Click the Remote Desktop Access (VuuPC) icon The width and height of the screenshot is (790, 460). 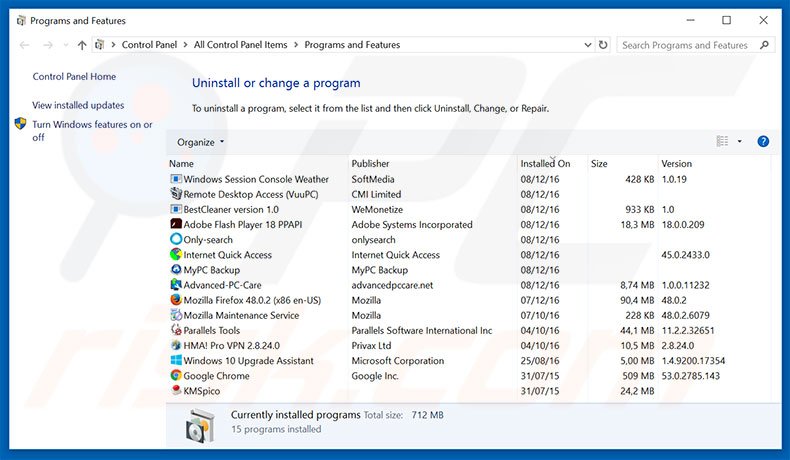pyautogui.click(x=176, y=194)
